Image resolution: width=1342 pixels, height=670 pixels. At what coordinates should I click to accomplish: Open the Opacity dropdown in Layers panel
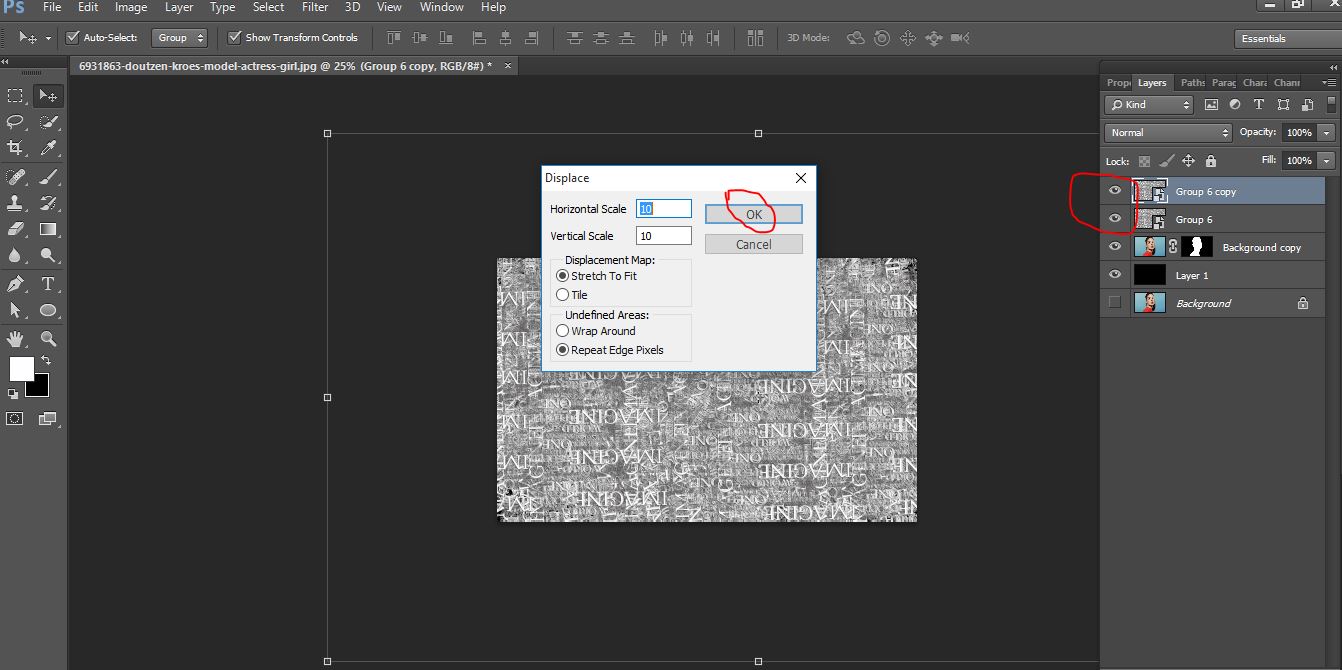tap(1328, 132)
